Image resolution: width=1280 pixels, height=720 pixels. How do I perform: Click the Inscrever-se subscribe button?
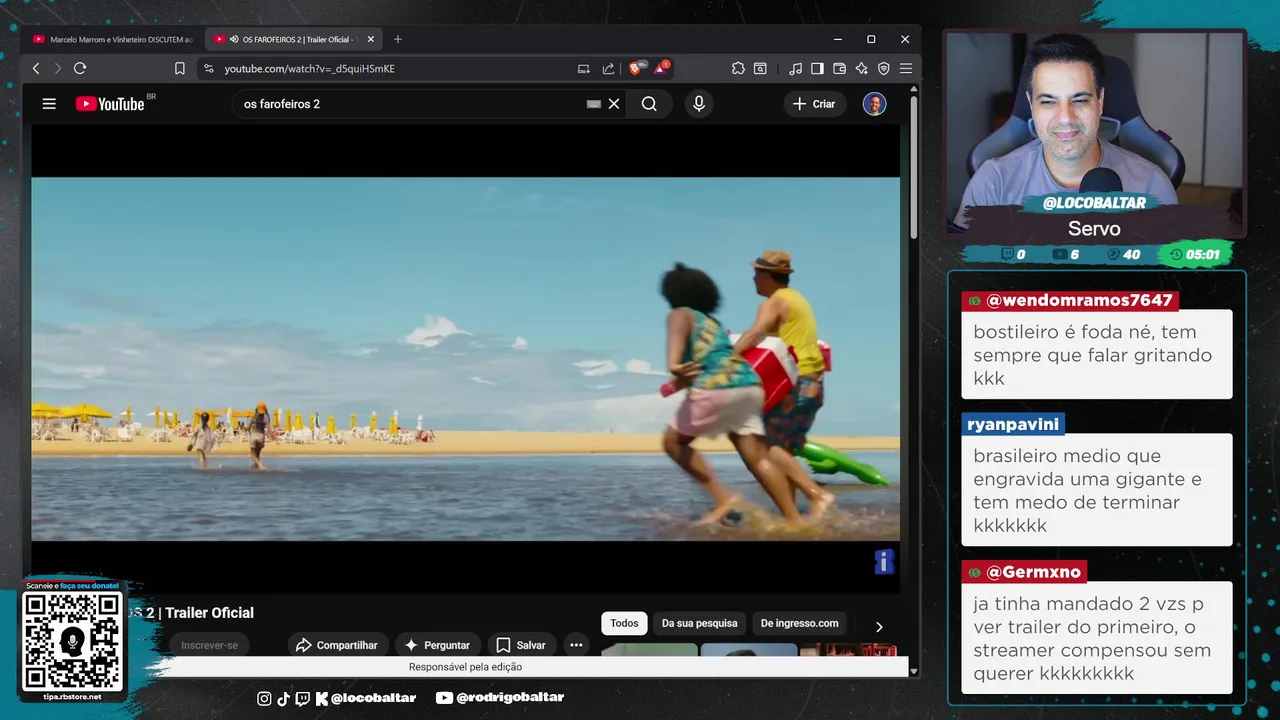point(209,645)
